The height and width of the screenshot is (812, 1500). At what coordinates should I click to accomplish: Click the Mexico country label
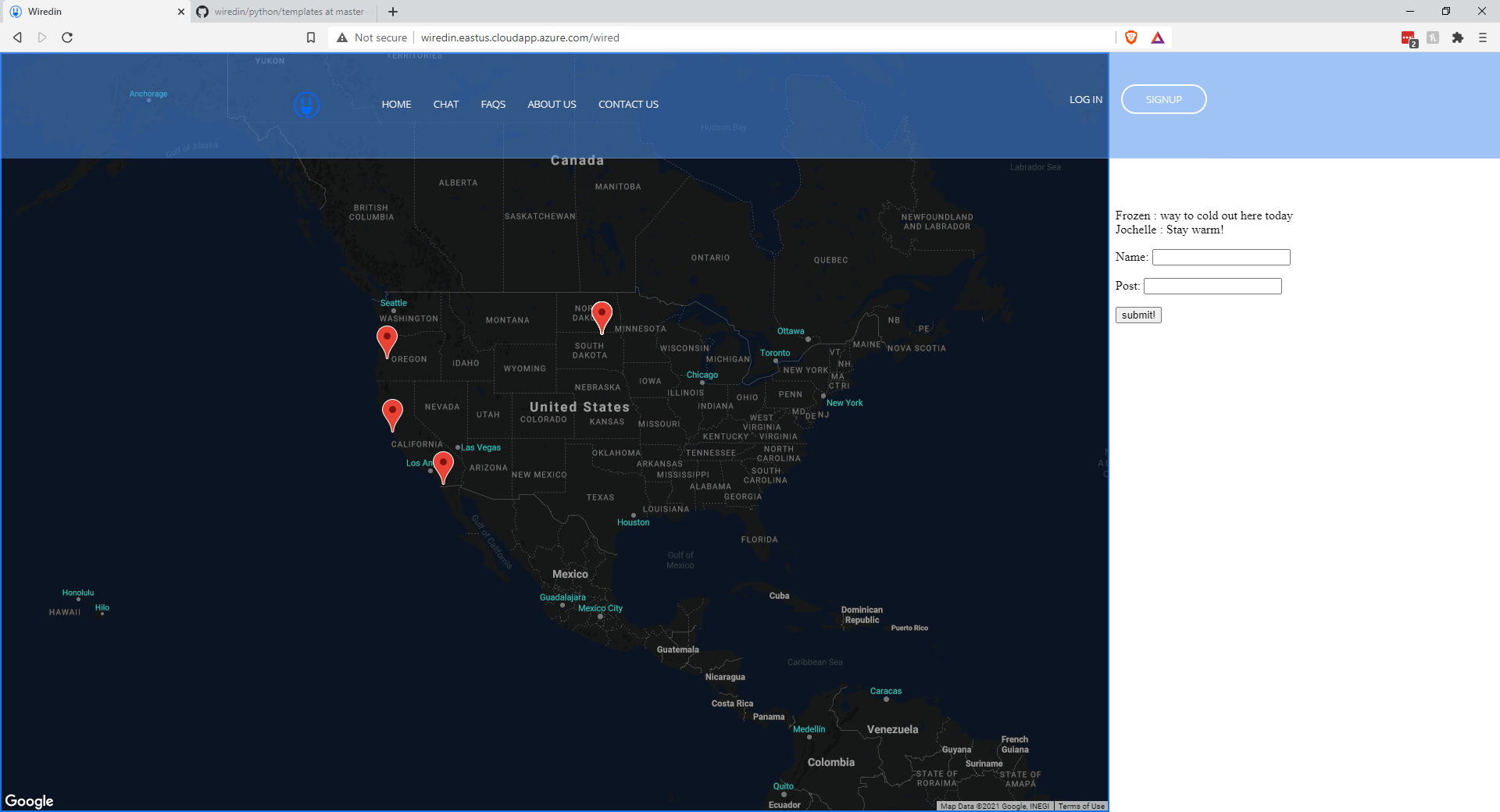click(x=570, y=574)
